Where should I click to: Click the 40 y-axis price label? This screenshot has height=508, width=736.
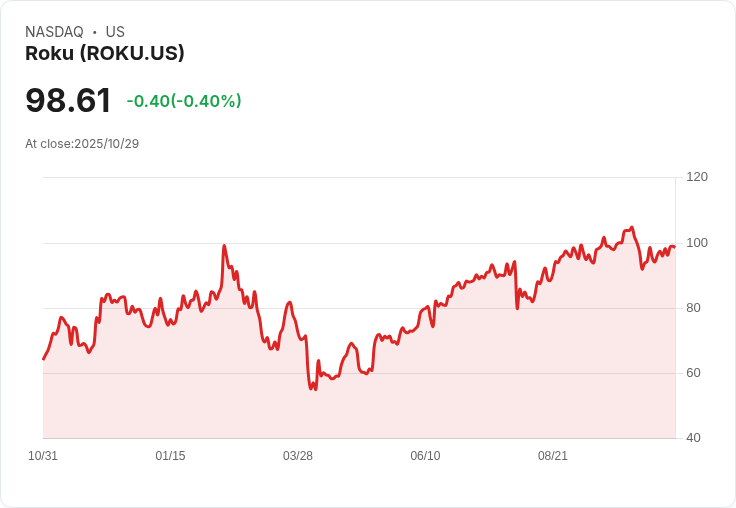pyautogui.click(x=693, y=438)
